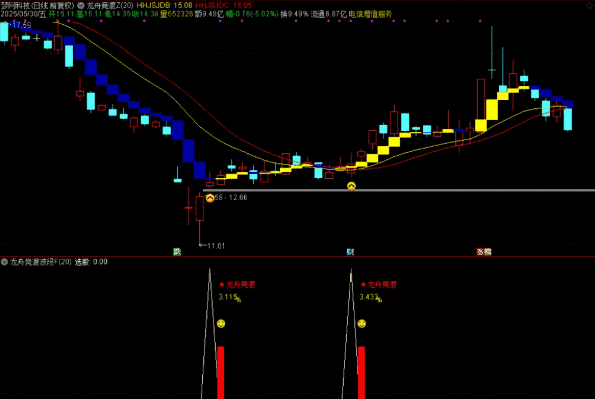Select the red 涨 event marker
The width and height of the screenshot is (595, 399).
click(480, 252)
